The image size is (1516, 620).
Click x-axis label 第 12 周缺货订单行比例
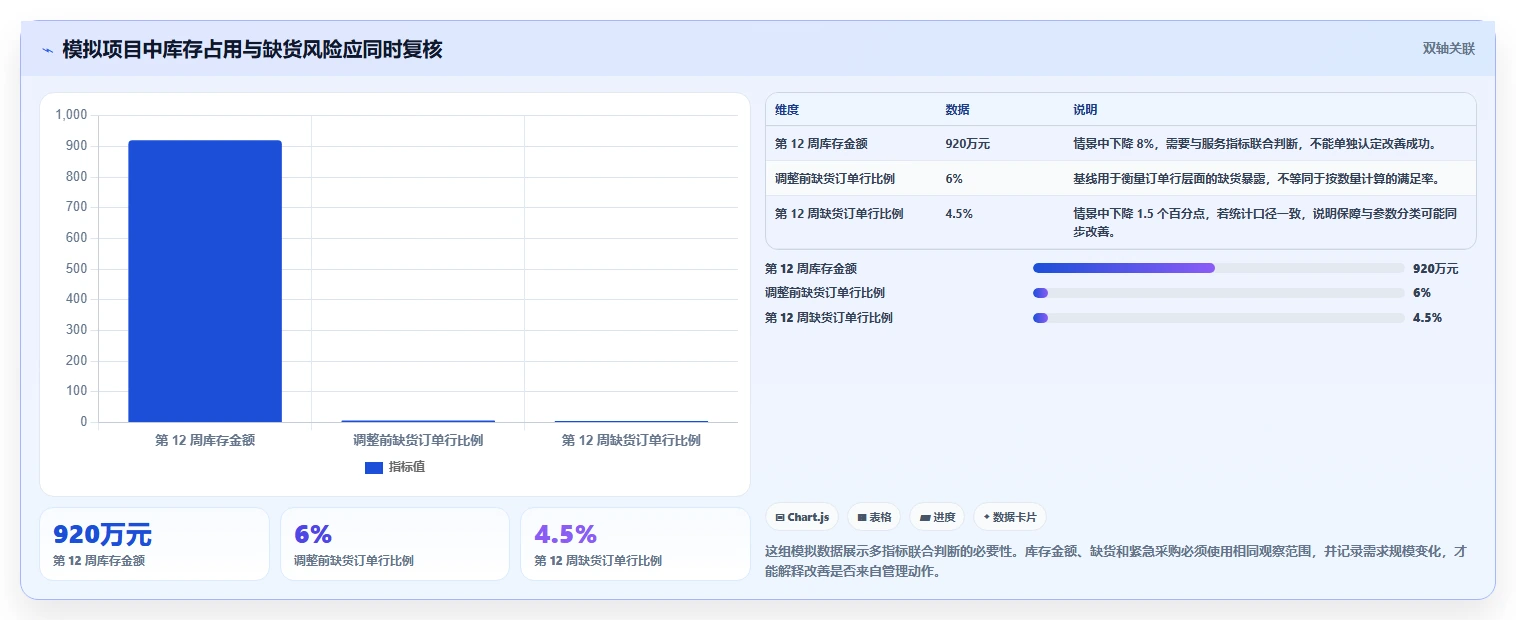(631, 440)
